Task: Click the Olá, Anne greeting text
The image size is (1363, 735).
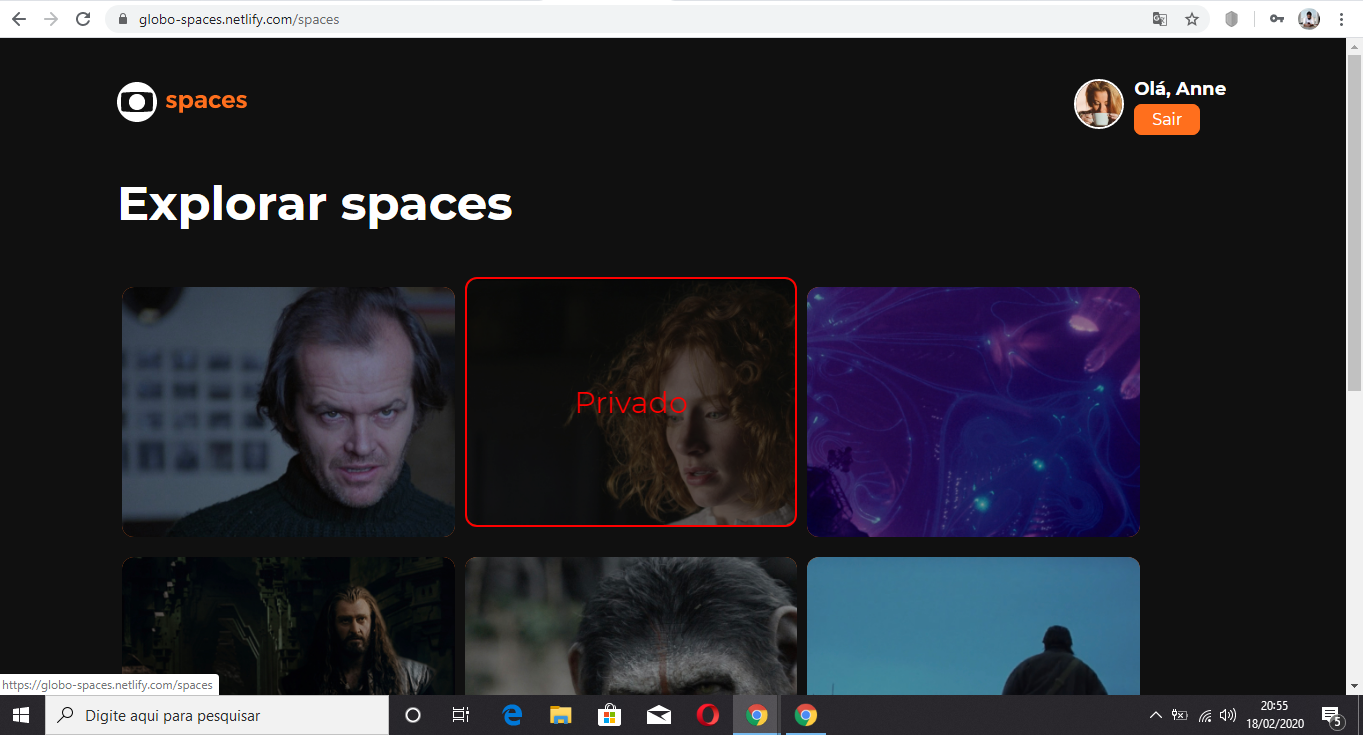Action: (x=1180, y=89)
